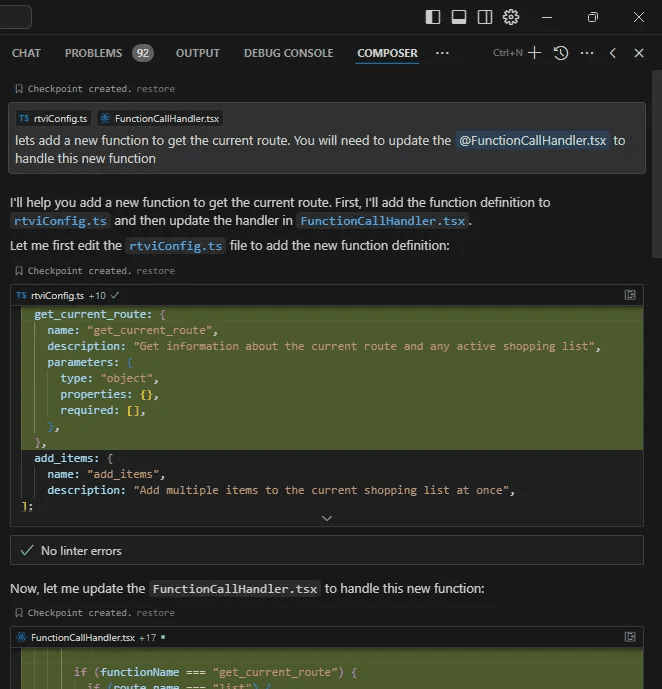The height and width of the screenshot is (689, 662).
Task: Click the left chevron to collapse panel
Action: 613,53
